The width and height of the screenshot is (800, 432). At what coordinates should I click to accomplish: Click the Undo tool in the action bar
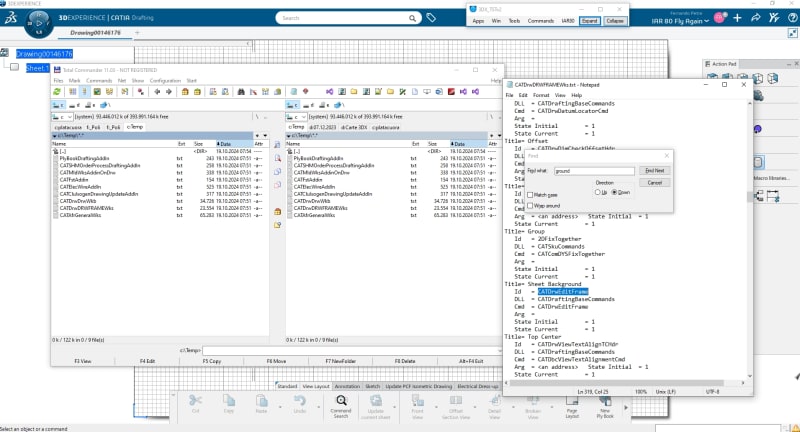tap(300, 404)
